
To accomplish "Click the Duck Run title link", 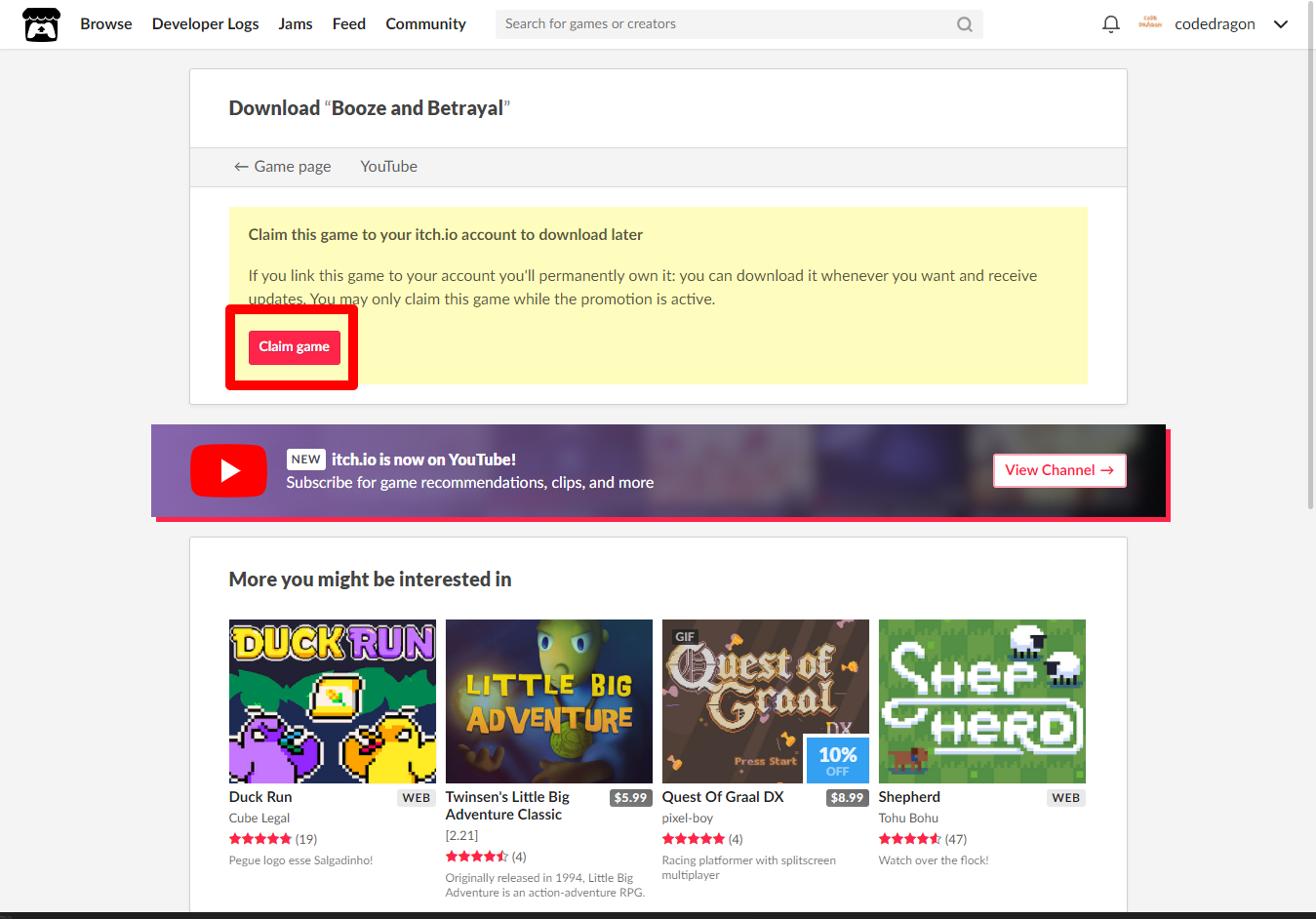I will click(x=260, y=797).
